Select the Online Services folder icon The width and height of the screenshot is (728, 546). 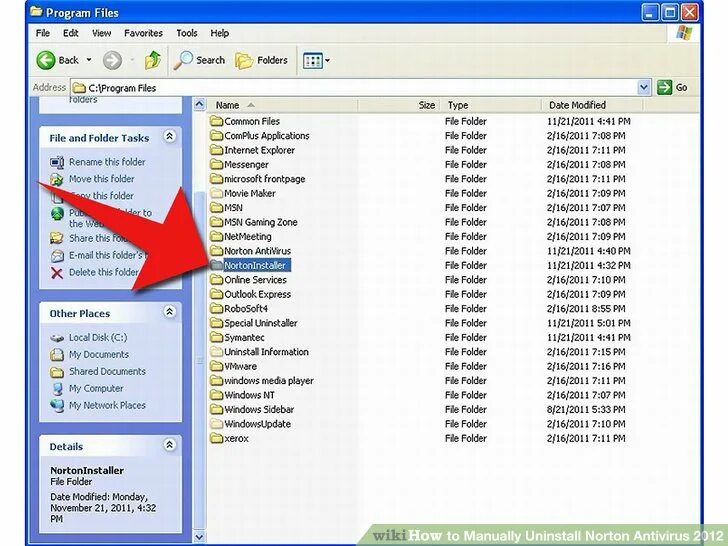pyautogui.click(x=216, y=280)
